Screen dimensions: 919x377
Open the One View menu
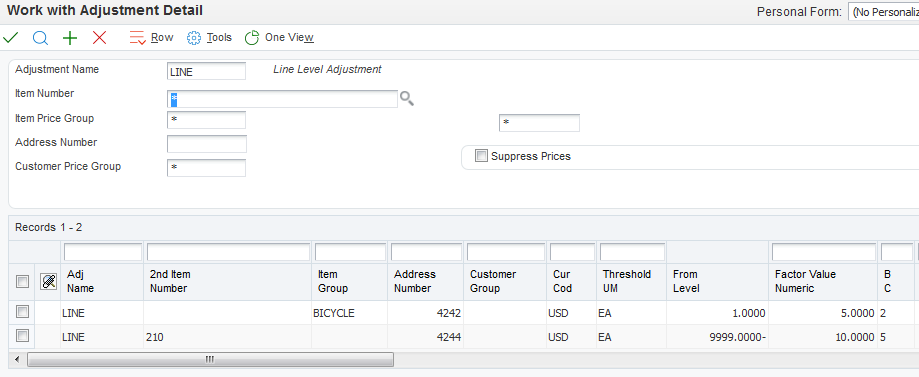[279, 38]
